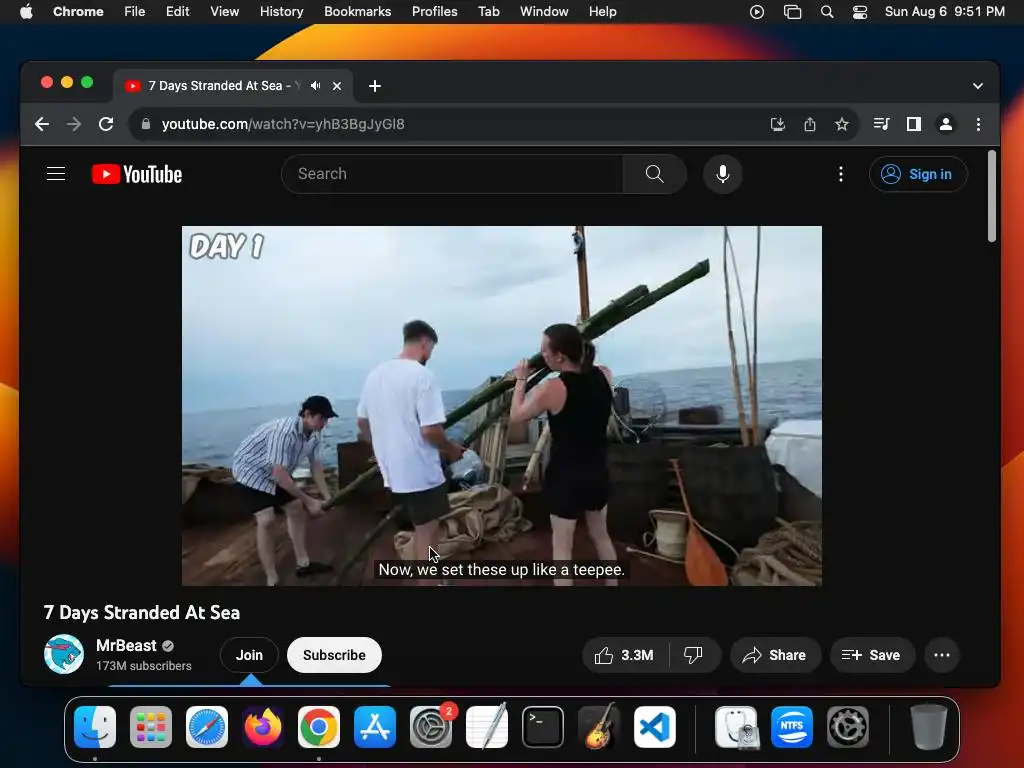This screenshot has width=1024, height=768.
Task: Open a new tab
Action: point(375,86)
